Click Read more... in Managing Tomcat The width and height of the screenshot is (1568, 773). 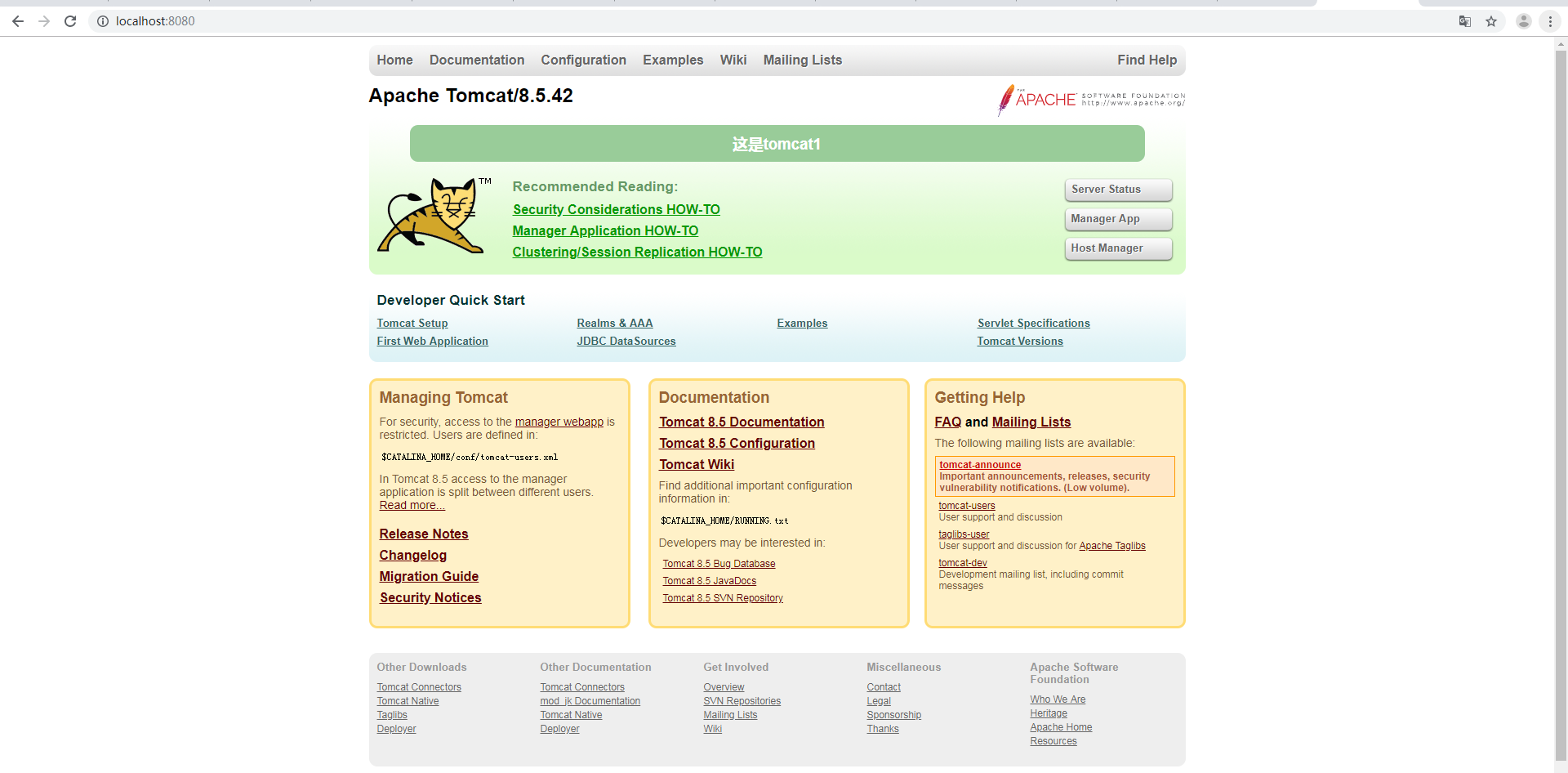coord(412,506)
